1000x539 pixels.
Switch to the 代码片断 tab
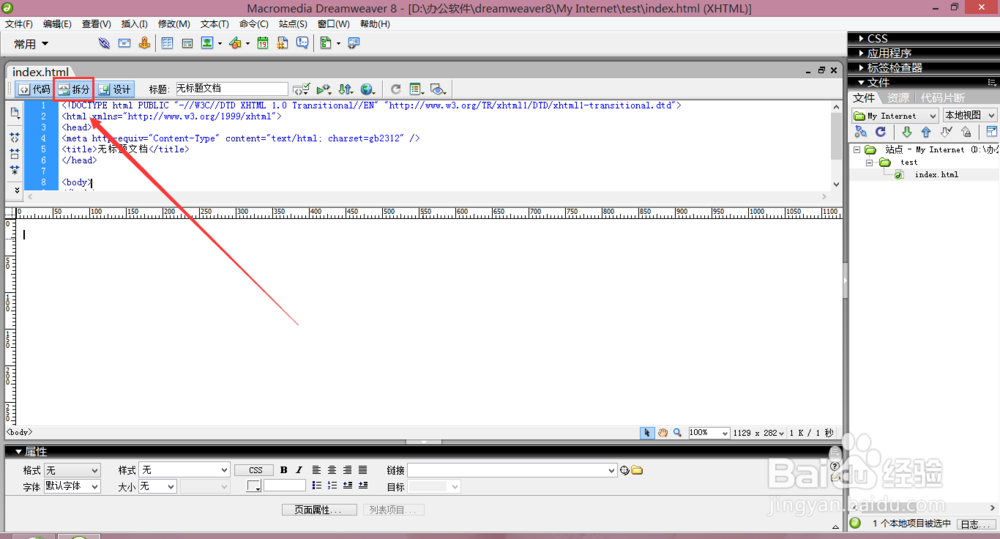click(x=943, y=98)
